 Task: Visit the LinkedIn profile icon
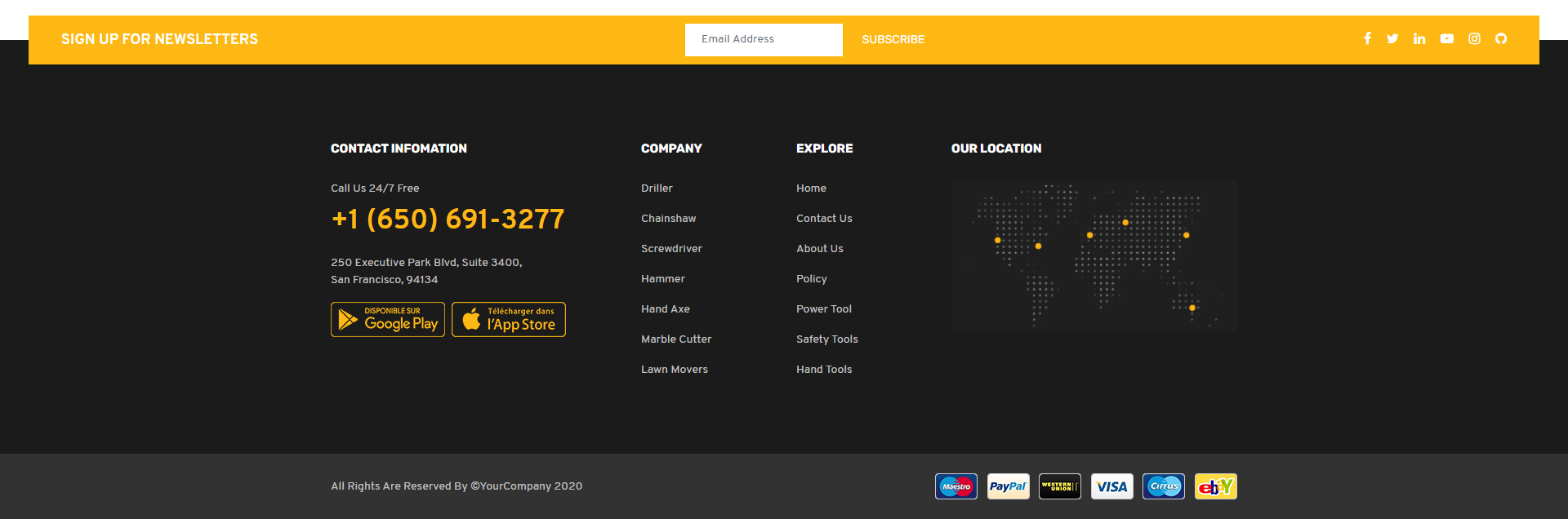pyautogui.click(x=1419, y=38)
